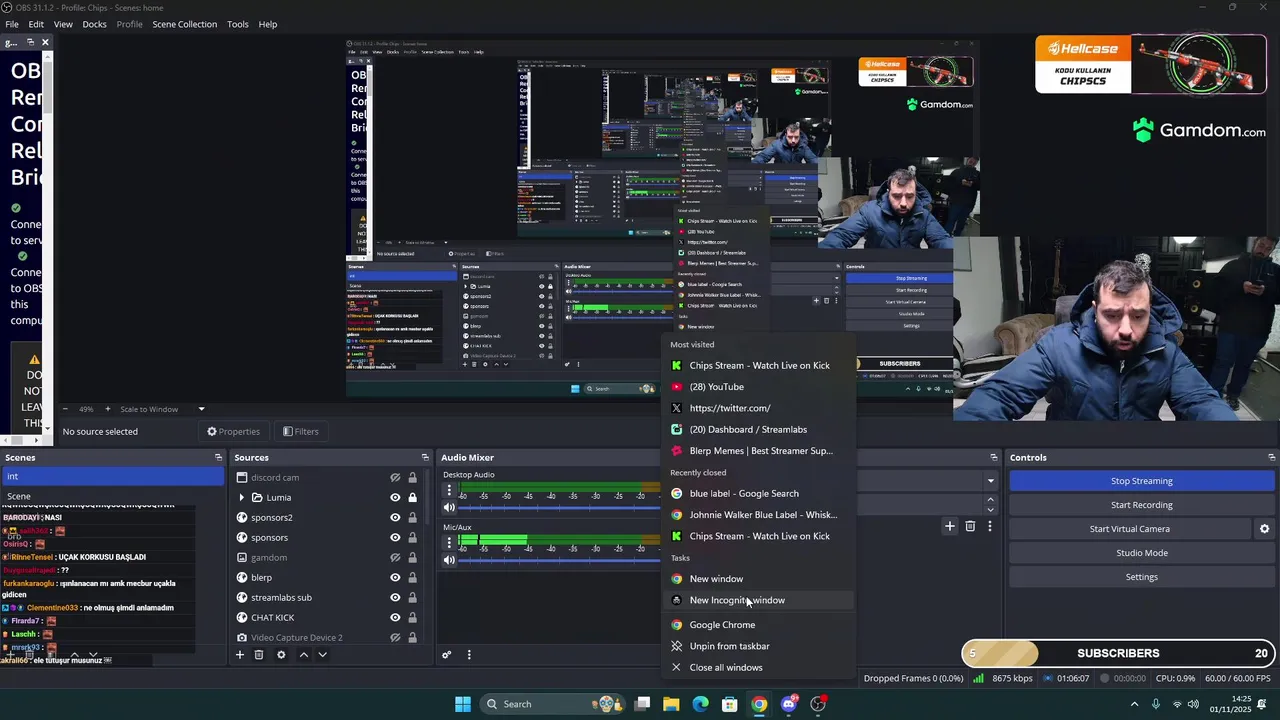
Task: Hide the Lumia group
Action: coord(395,498)
